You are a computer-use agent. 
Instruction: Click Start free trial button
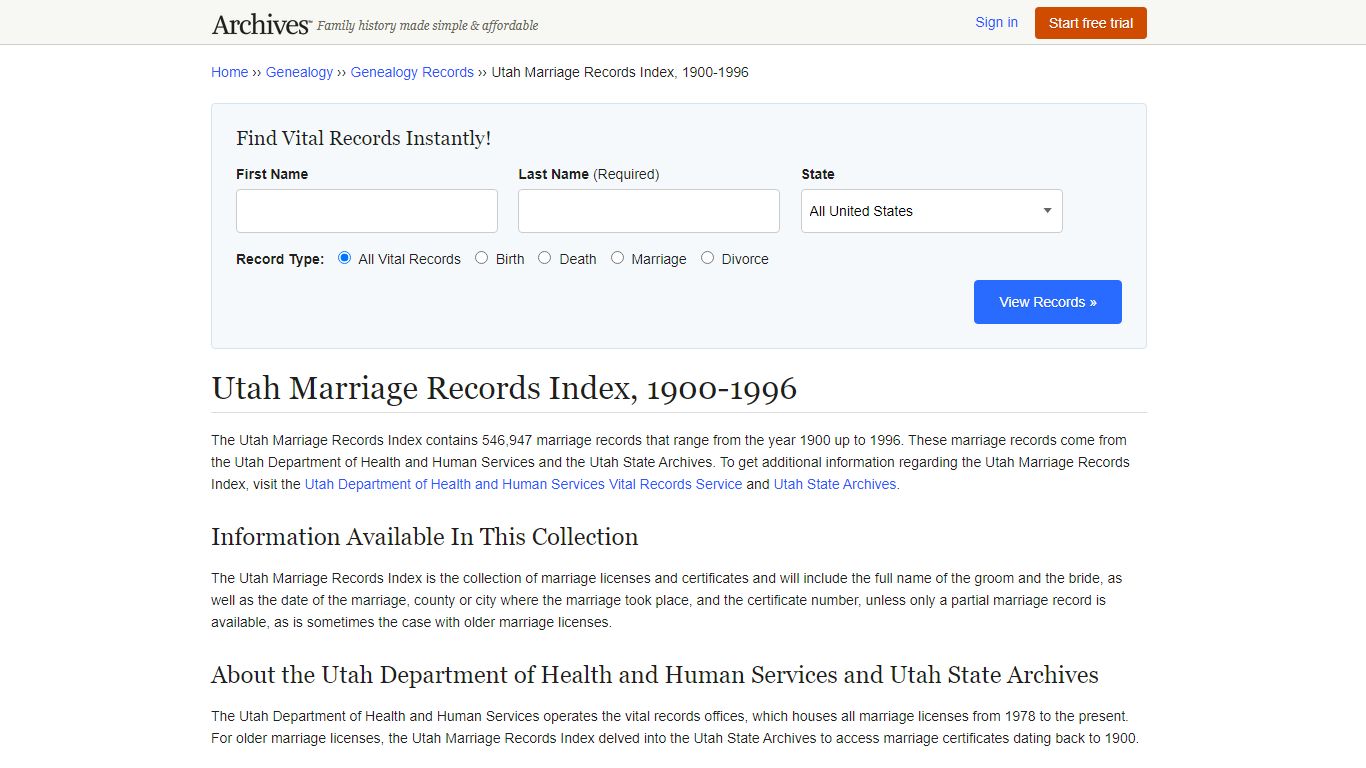click(1091, 23)
